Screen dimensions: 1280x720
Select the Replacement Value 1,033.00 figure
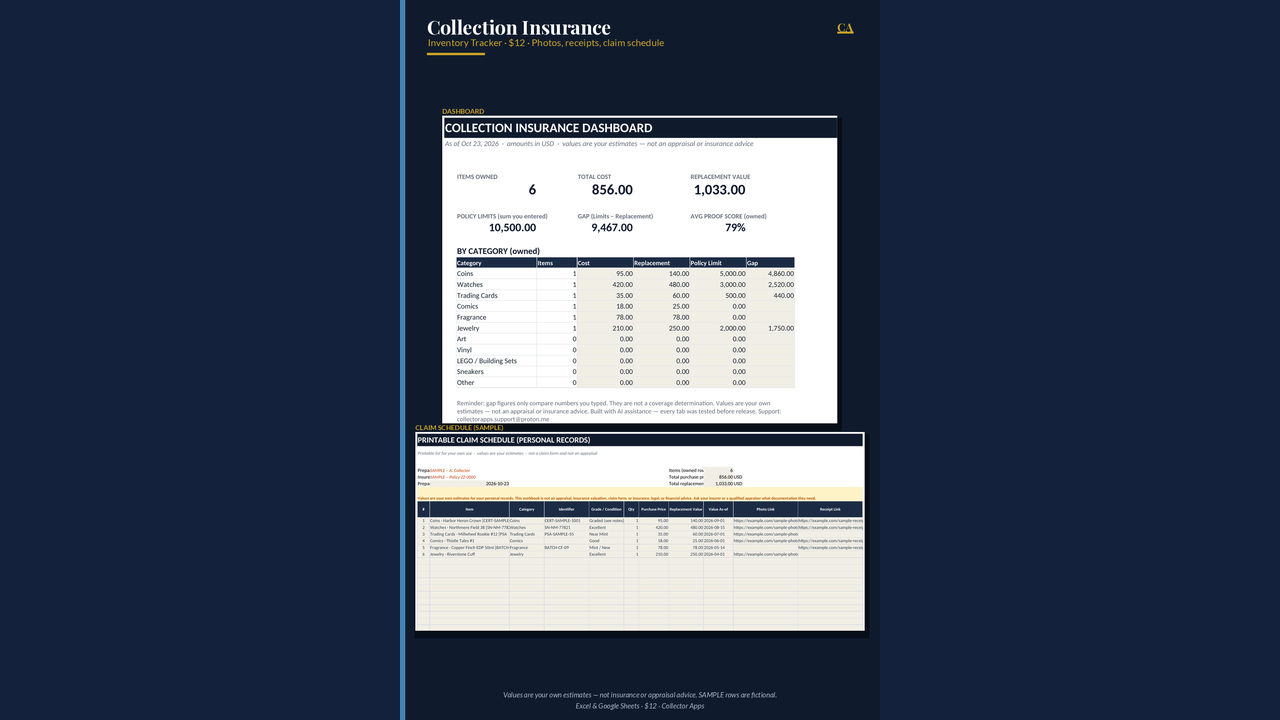(719, 190)
